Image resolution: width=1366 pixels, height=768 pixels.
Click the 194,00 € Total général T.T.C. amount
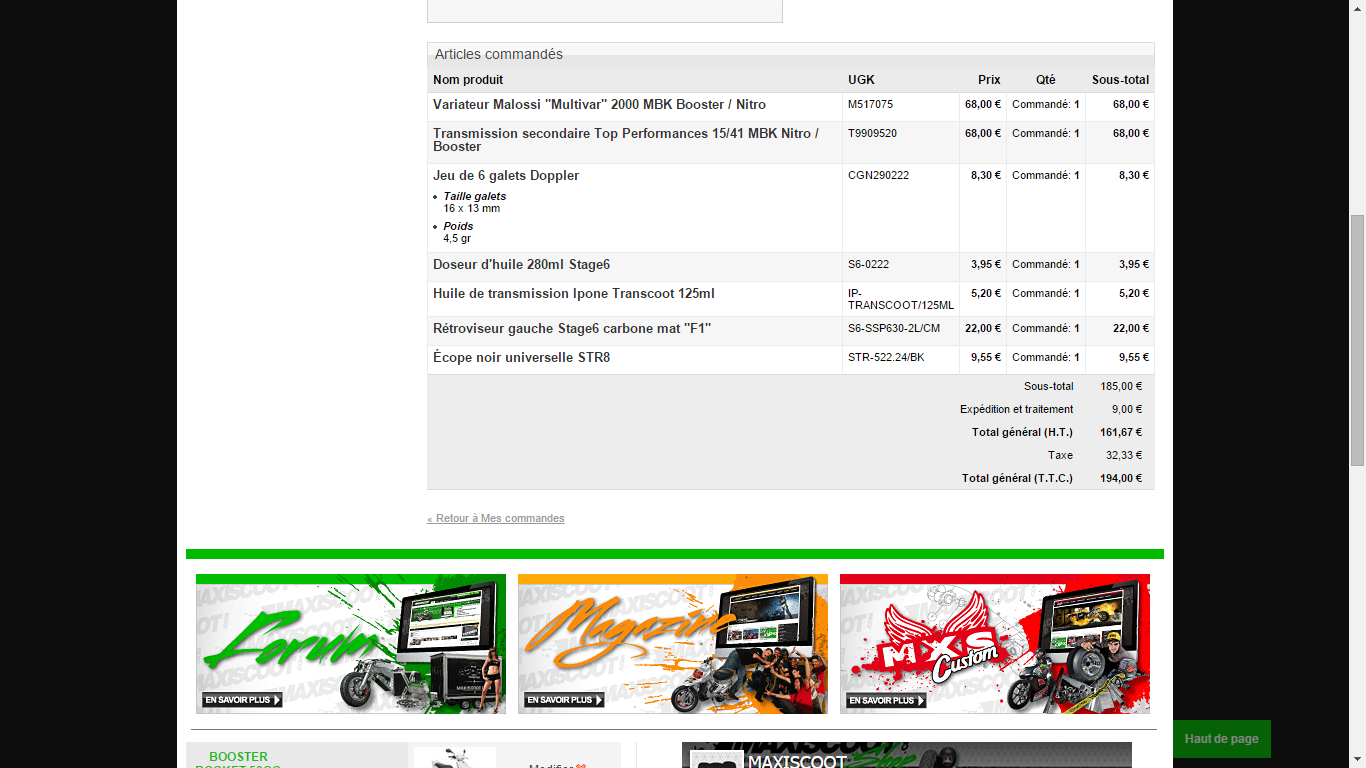coord(1121,478)
